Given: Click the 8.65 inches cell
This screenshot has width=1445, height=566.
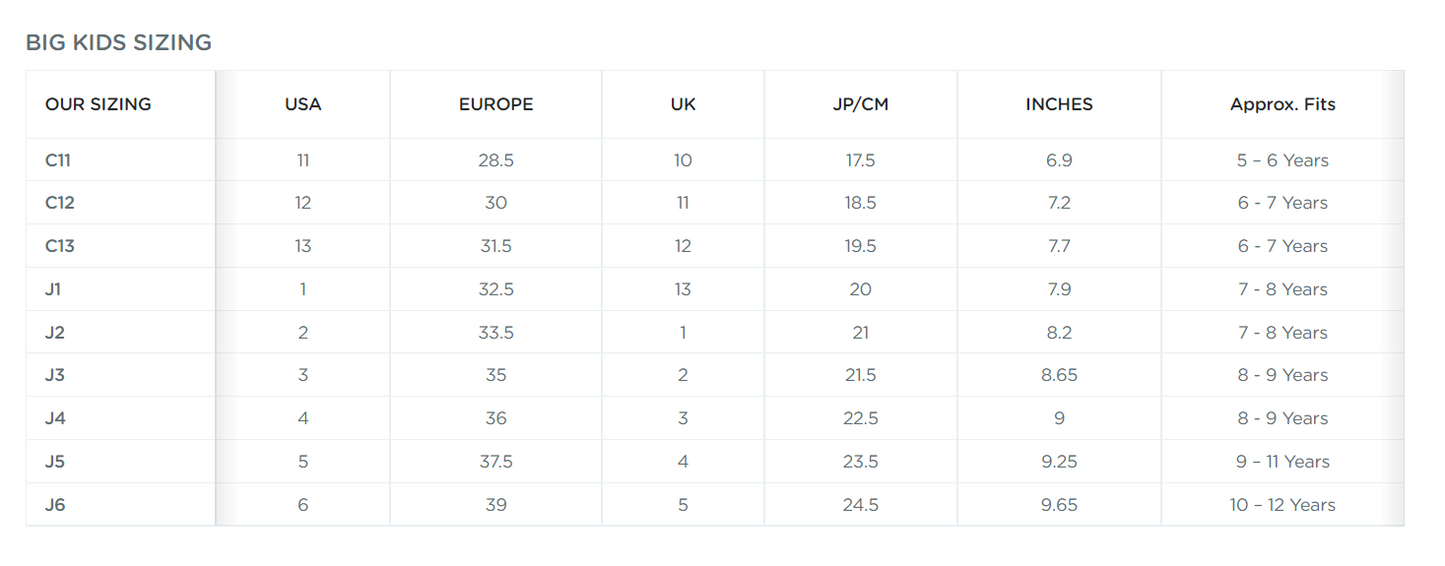Looking at the screenshot, I should [x=1059, y=375].
